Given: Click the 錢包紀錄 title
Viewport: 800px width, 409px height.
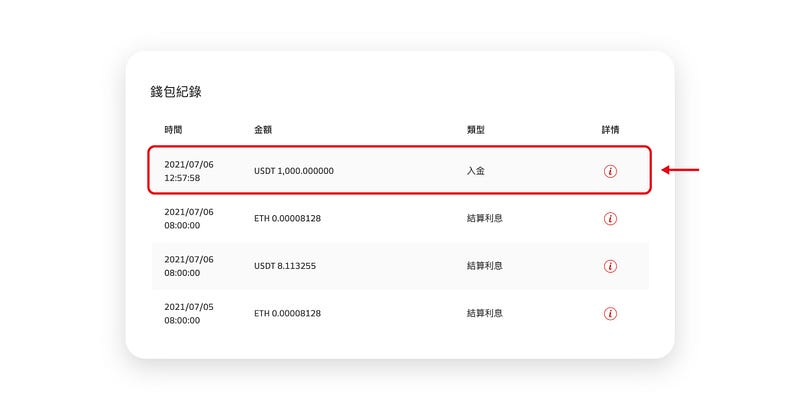Looking at the screenshot, I should (176, 92).
